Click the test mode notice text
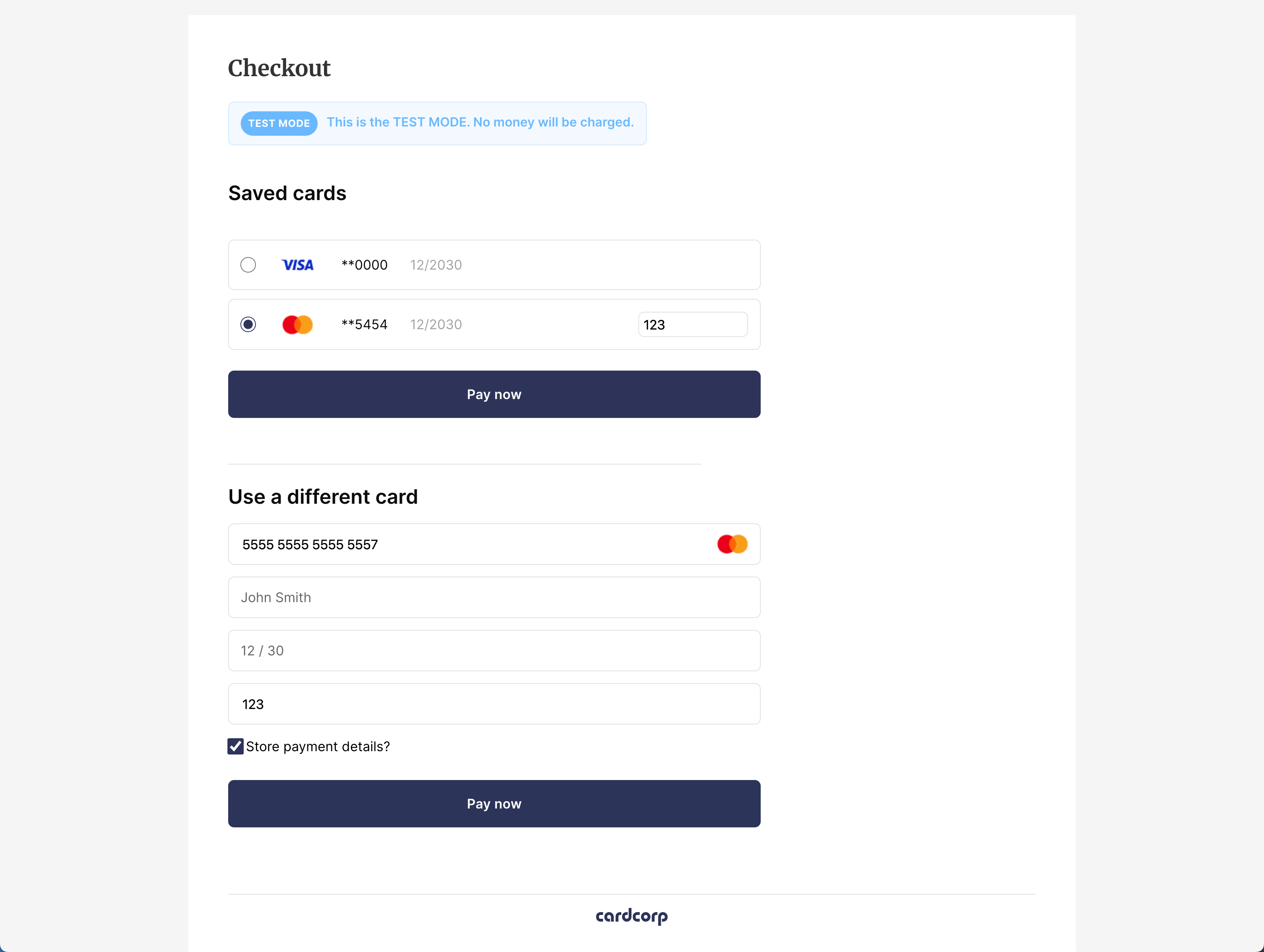 [480, 122]
